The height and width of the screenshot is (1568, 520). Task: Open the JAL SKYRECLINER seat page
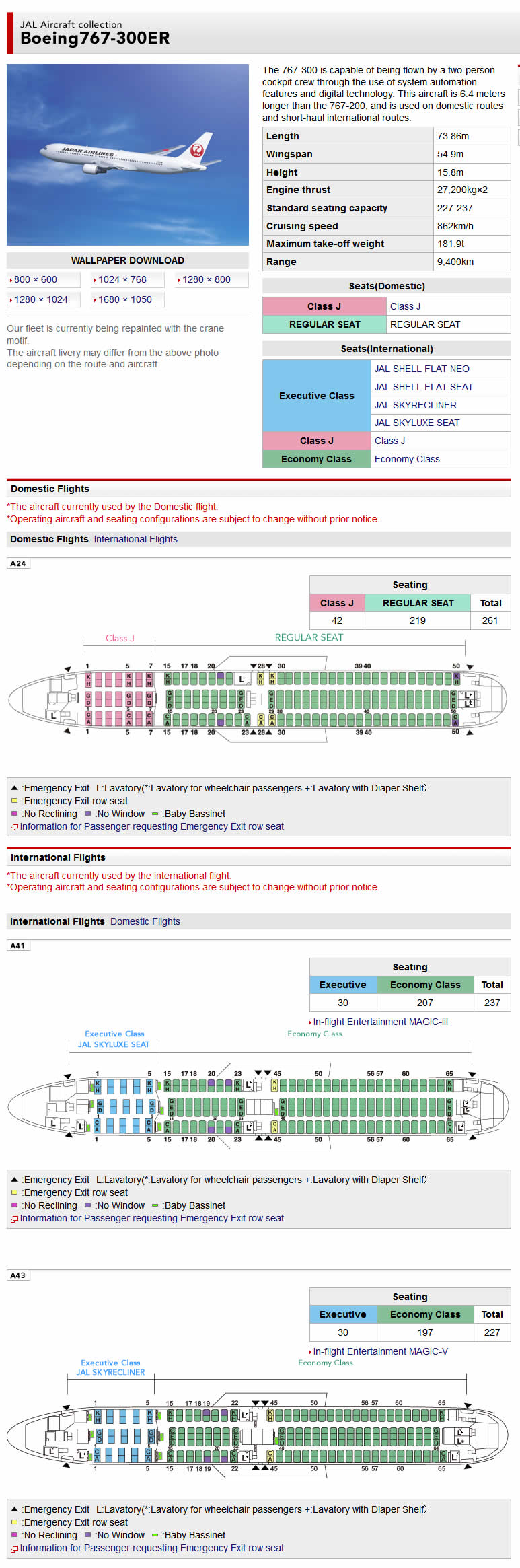point(417,404)
